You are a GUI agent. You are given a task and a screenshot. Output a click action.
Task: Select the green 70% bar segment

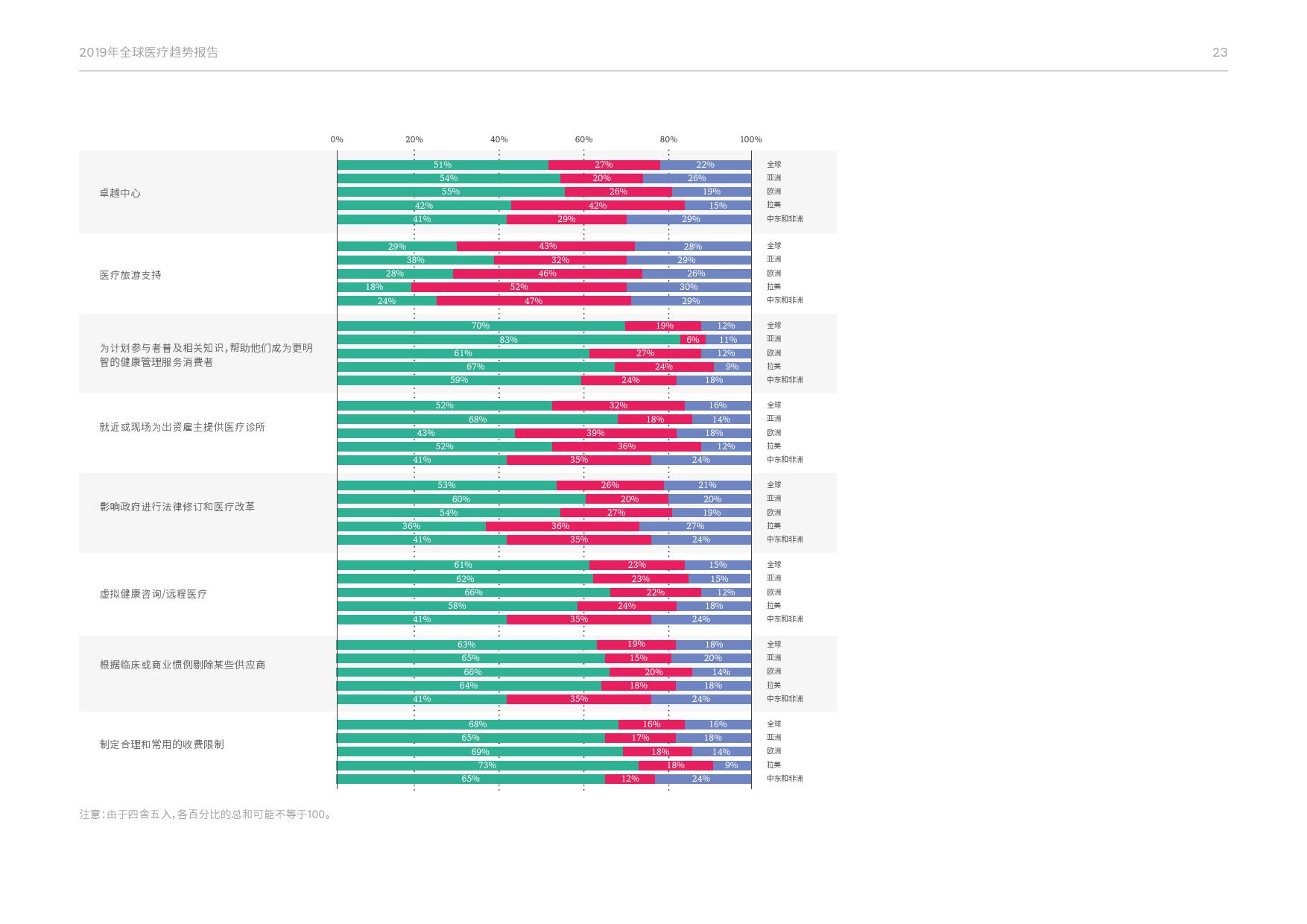point(481,326)
